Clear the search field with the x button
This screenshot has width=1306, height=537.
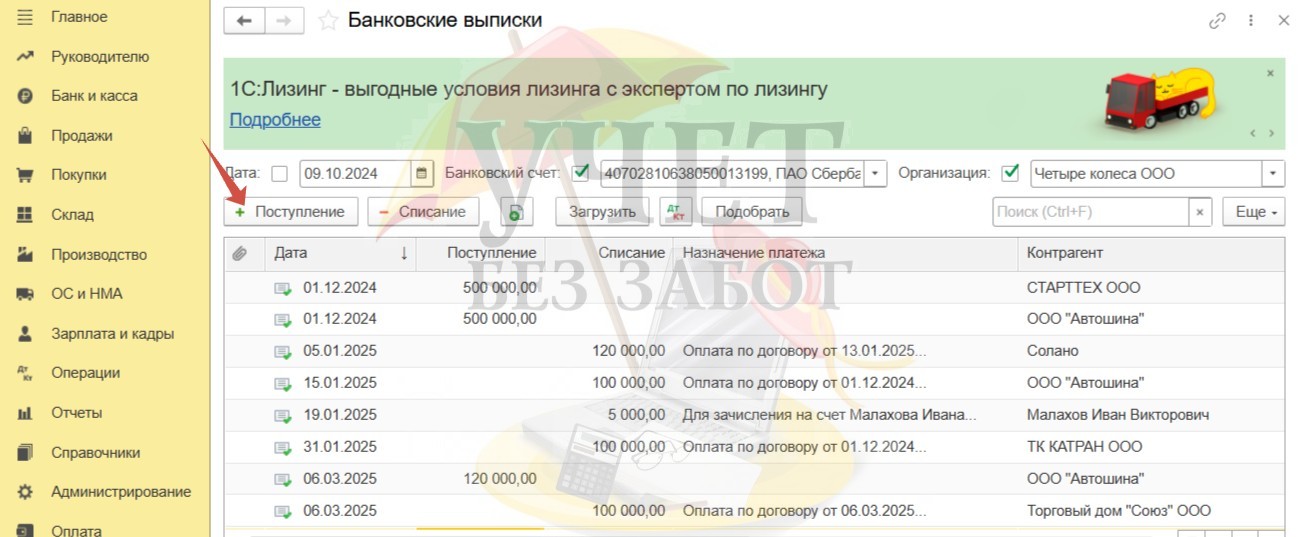point(1200,212)
